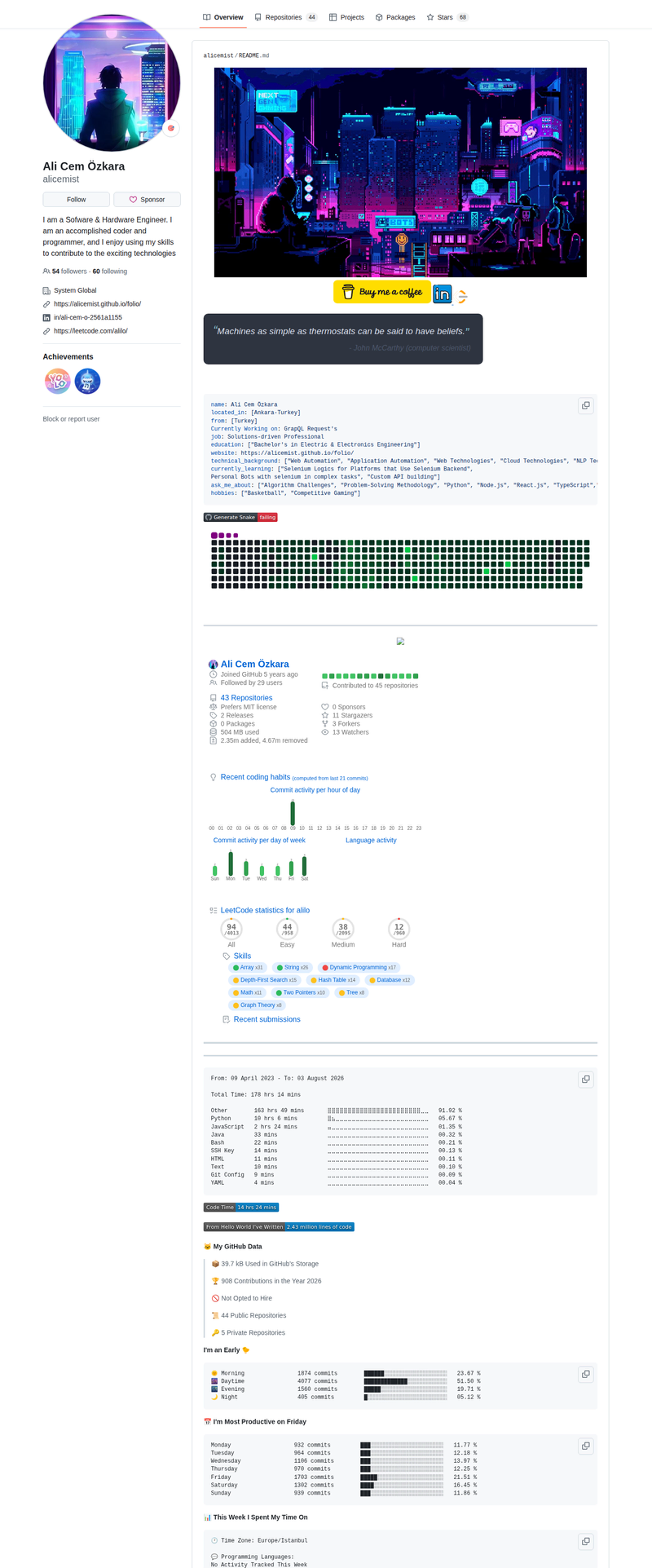Click the All 94 score circle
Viewport: 652px width, 1568px height.
click(231, 929)
